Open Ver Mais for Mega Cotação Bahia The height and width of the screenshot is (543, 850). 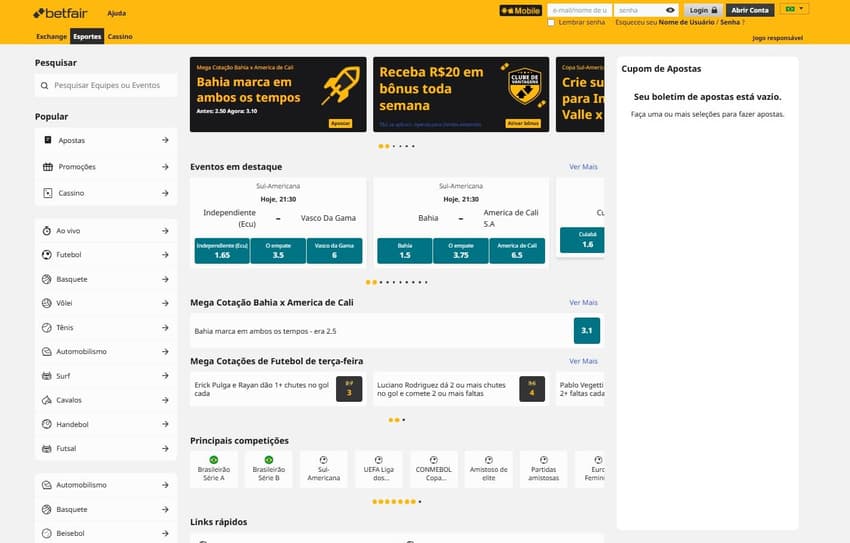pos(583,302)
